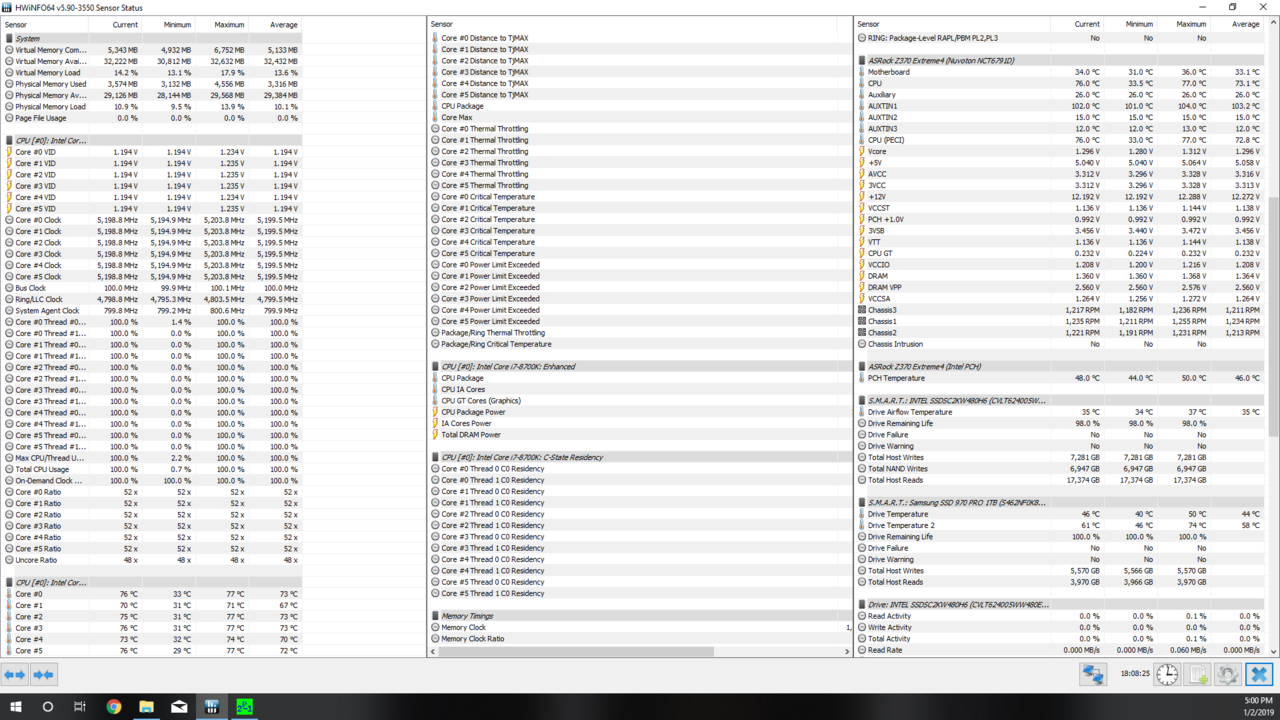Select the System group header row
The image size is (1280, 720).
click(x=151, y=38)
